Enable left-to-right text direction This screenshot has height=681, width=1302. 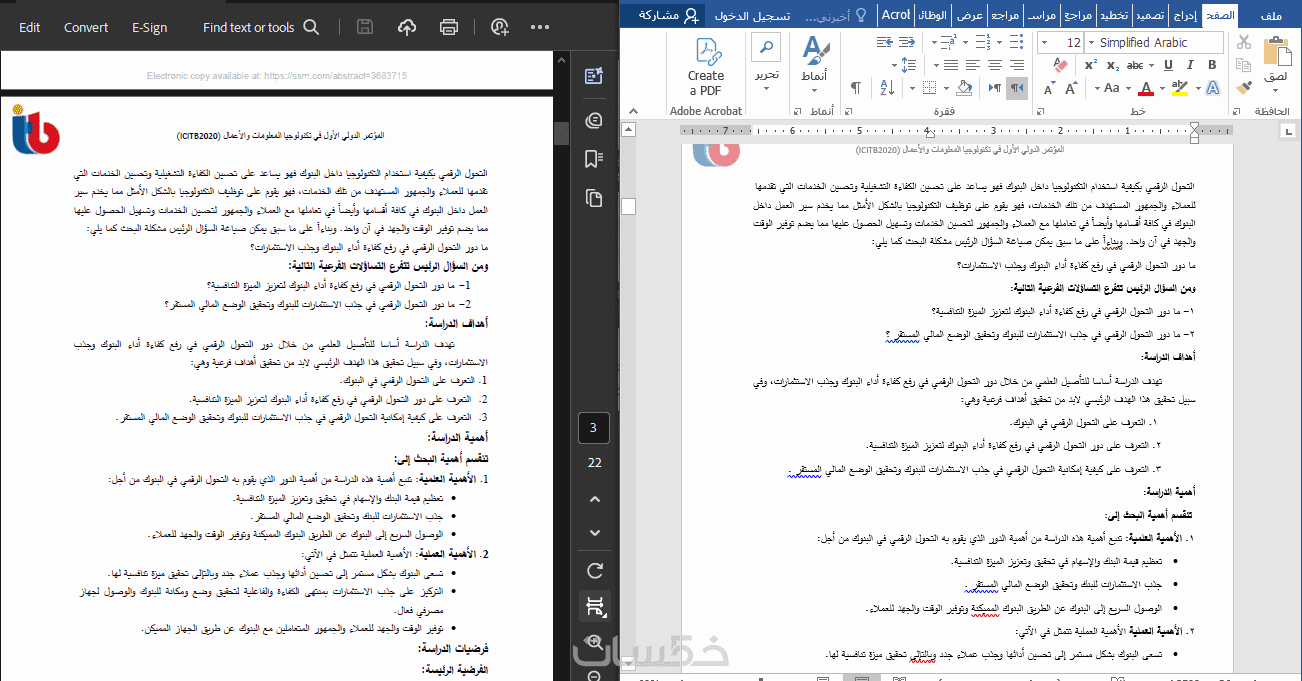pos(995,88)
